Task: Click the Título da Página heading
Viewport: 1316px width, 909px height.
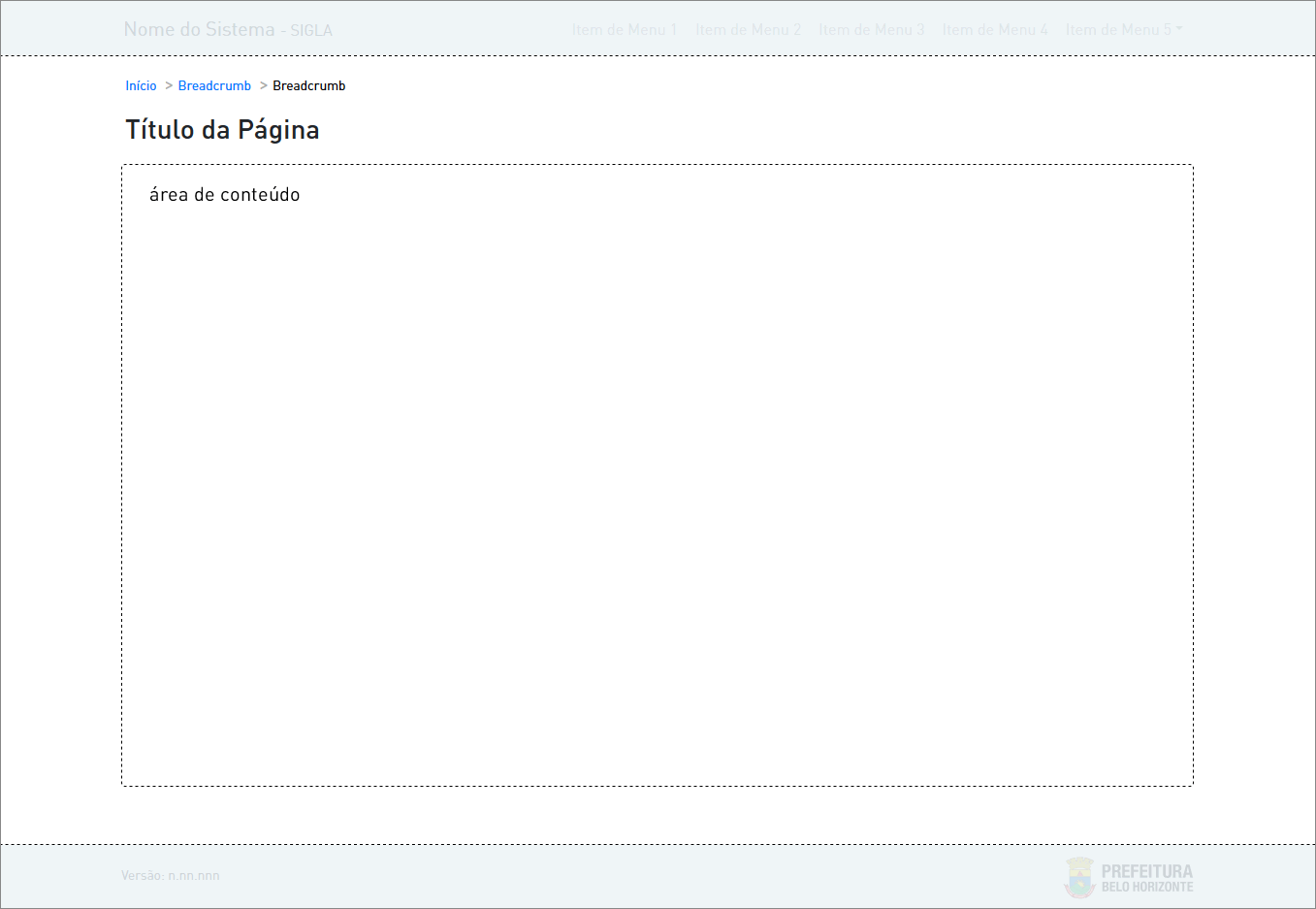Action: point(222,130)
